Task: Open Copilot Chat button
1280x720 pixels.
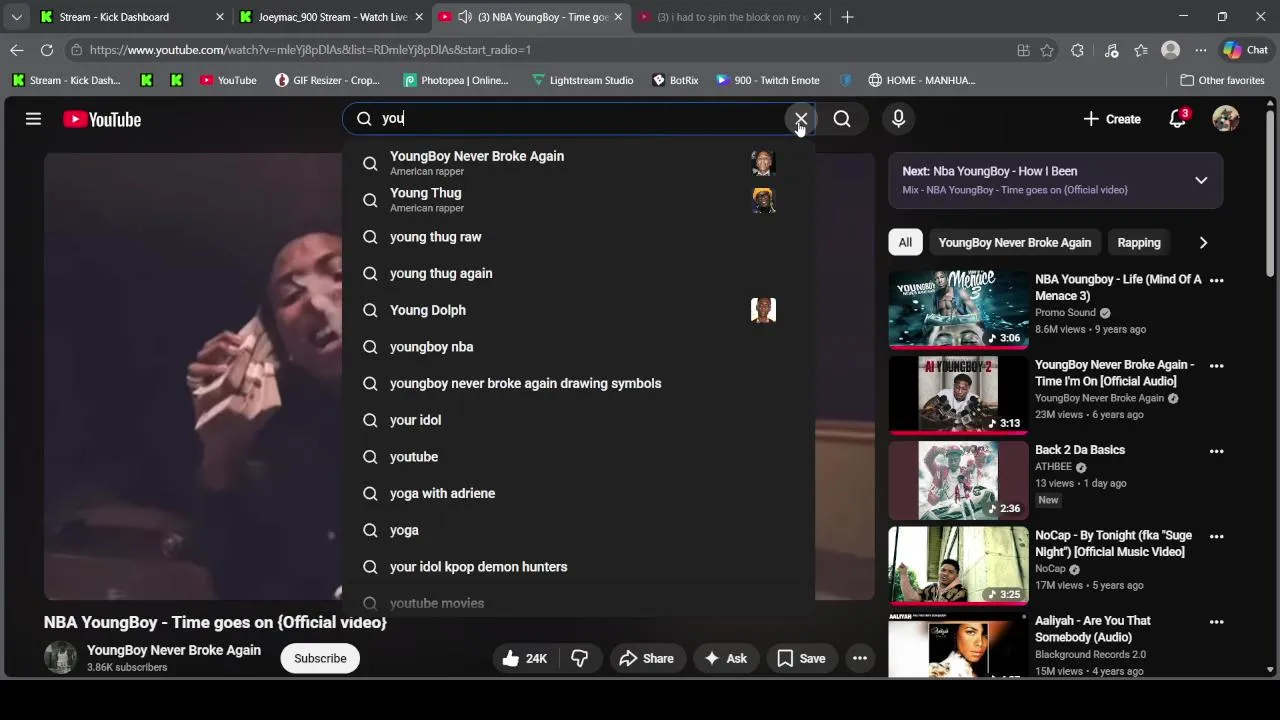Action: 1246,50
